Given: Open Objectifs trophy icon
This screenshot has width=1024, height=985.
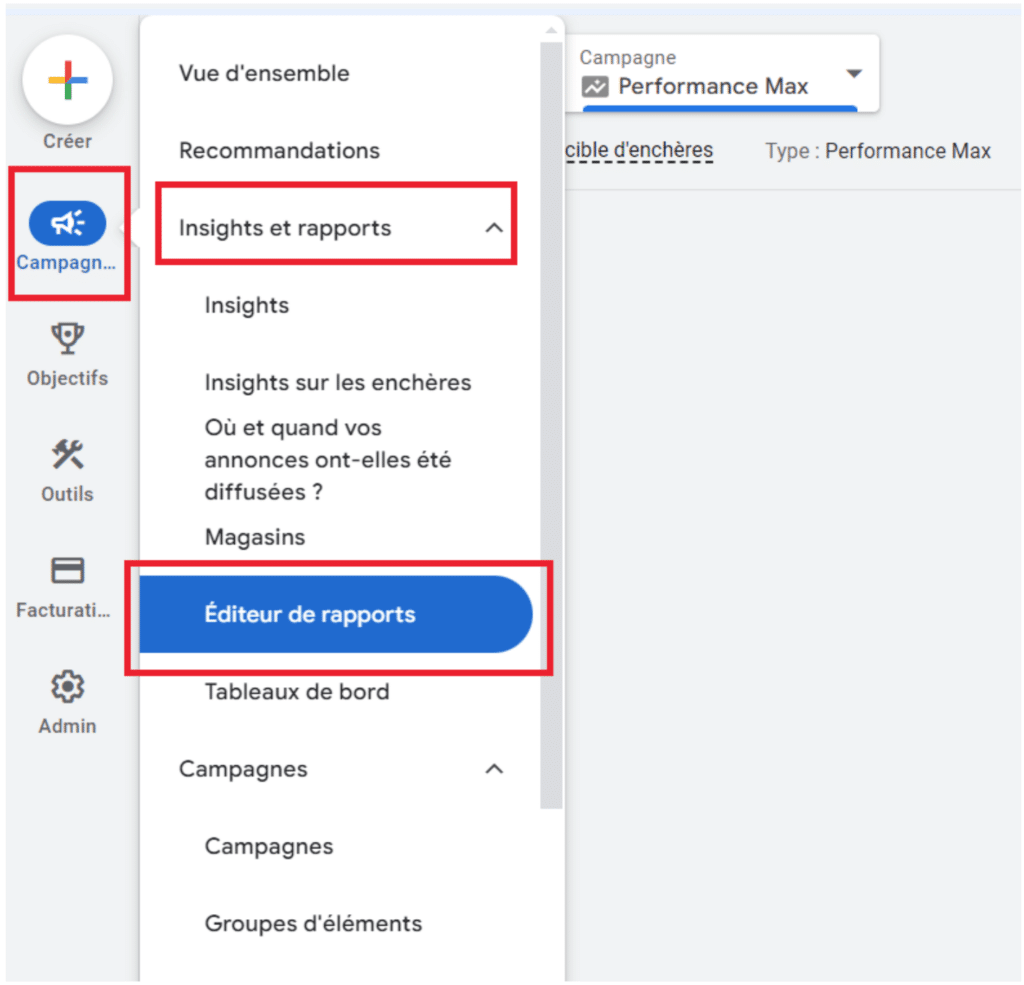Looking at the screenshot, I should (x=67, y=338).
